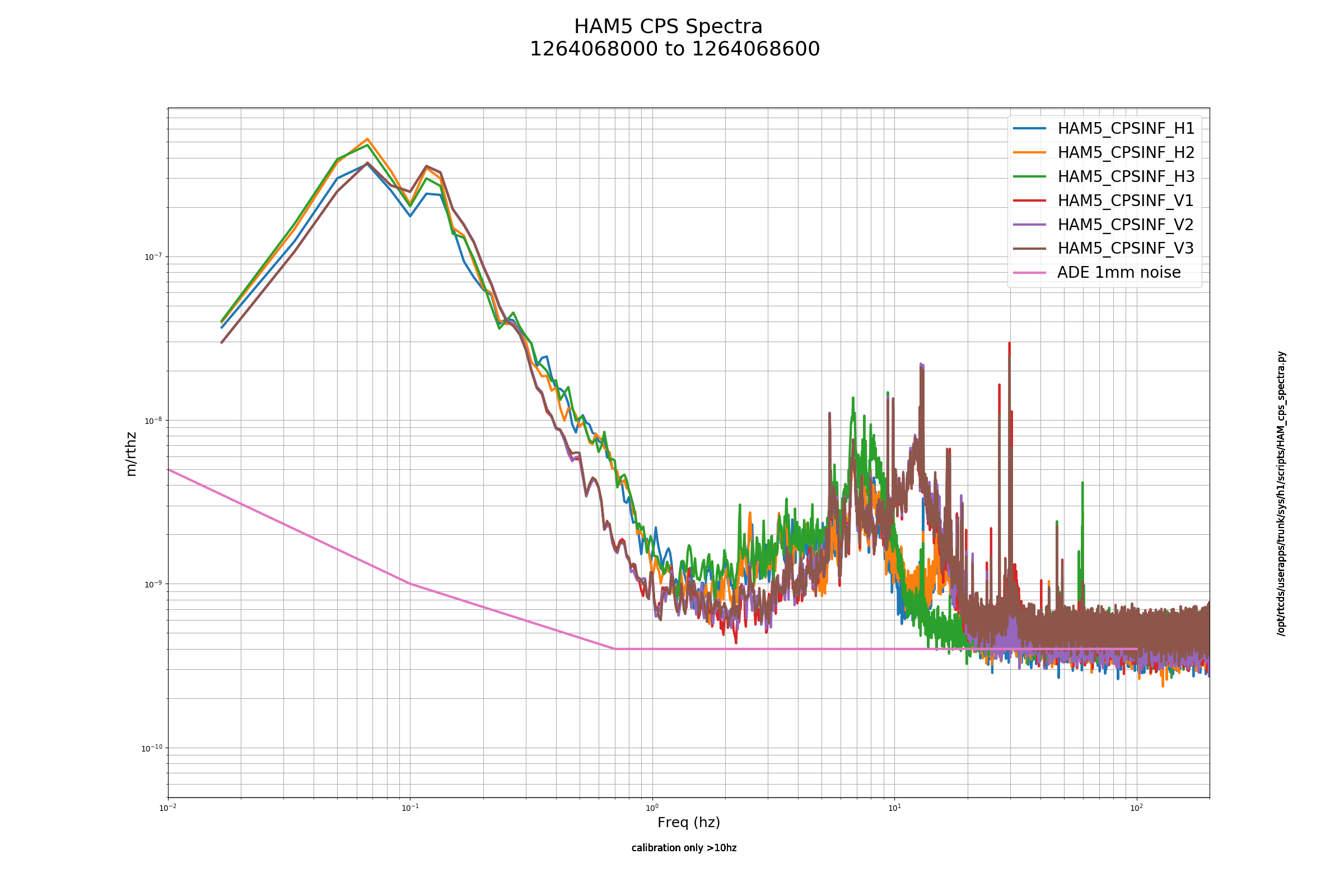Image resolution: width=1344 pixels, height=896 pixels.
Task: Click the blue H1 legend line swatch
Action: [x=1030, y=129]
